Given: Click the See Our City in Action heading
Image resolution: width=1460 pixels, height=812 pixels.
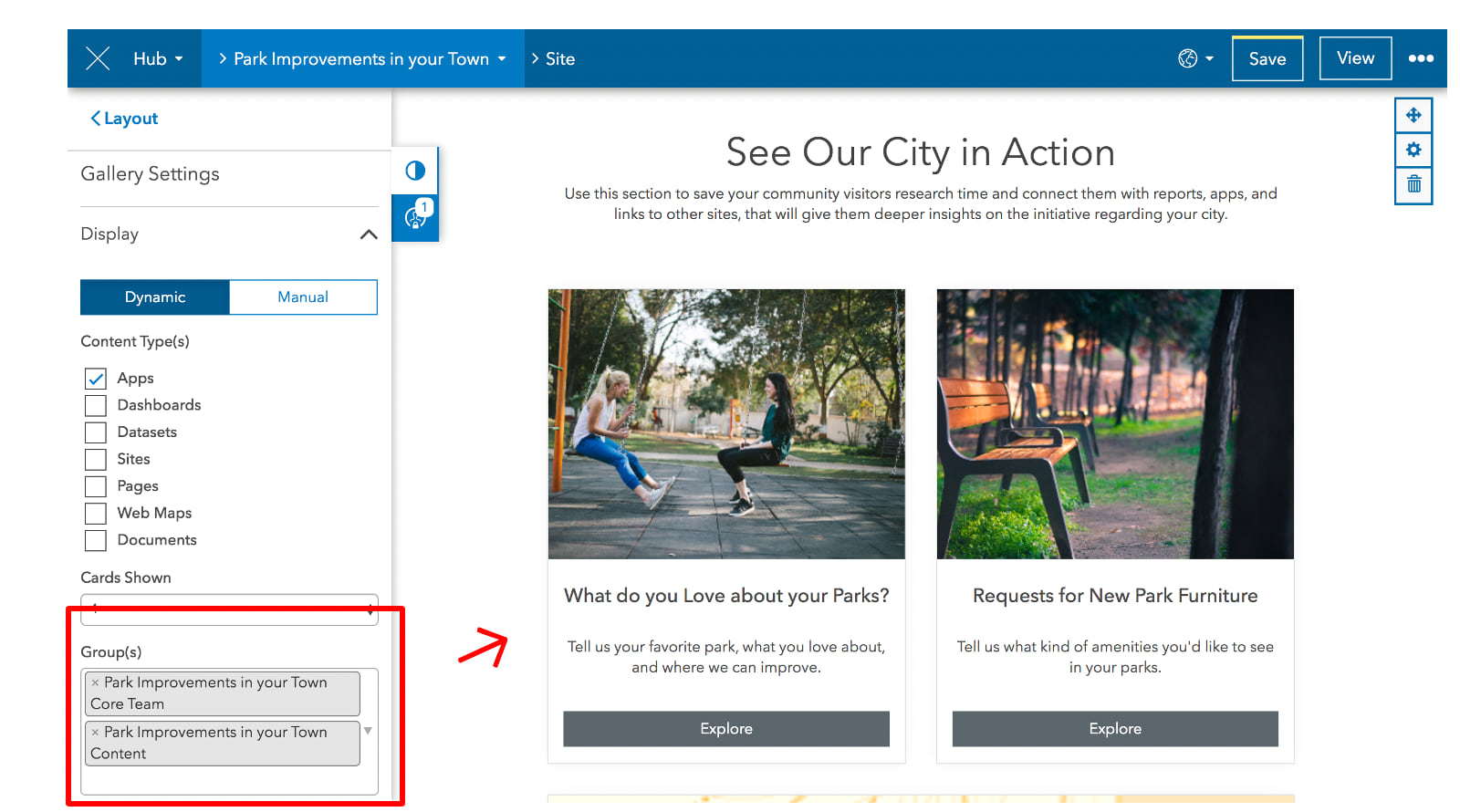Looking at the screenshot, I should [x=921, y=152].
